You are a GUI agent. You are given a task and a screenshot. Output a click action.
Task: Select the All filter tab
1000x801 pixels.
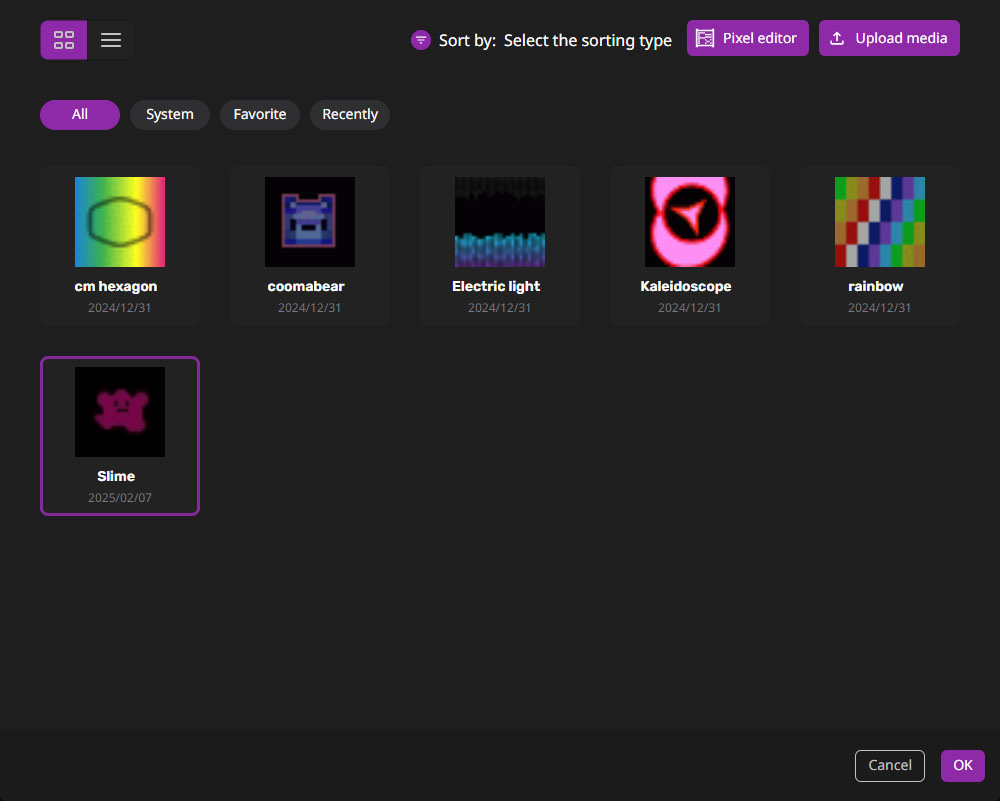point(80,115)
